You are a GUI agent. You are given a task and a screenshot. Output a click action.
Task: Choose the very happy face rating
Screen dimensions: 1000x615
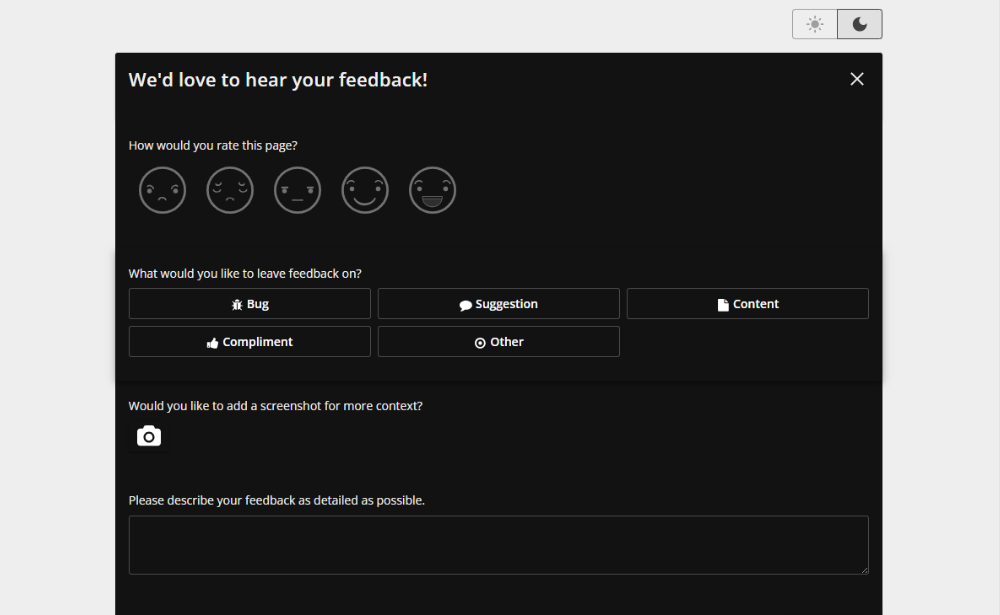tap(432, 190)
